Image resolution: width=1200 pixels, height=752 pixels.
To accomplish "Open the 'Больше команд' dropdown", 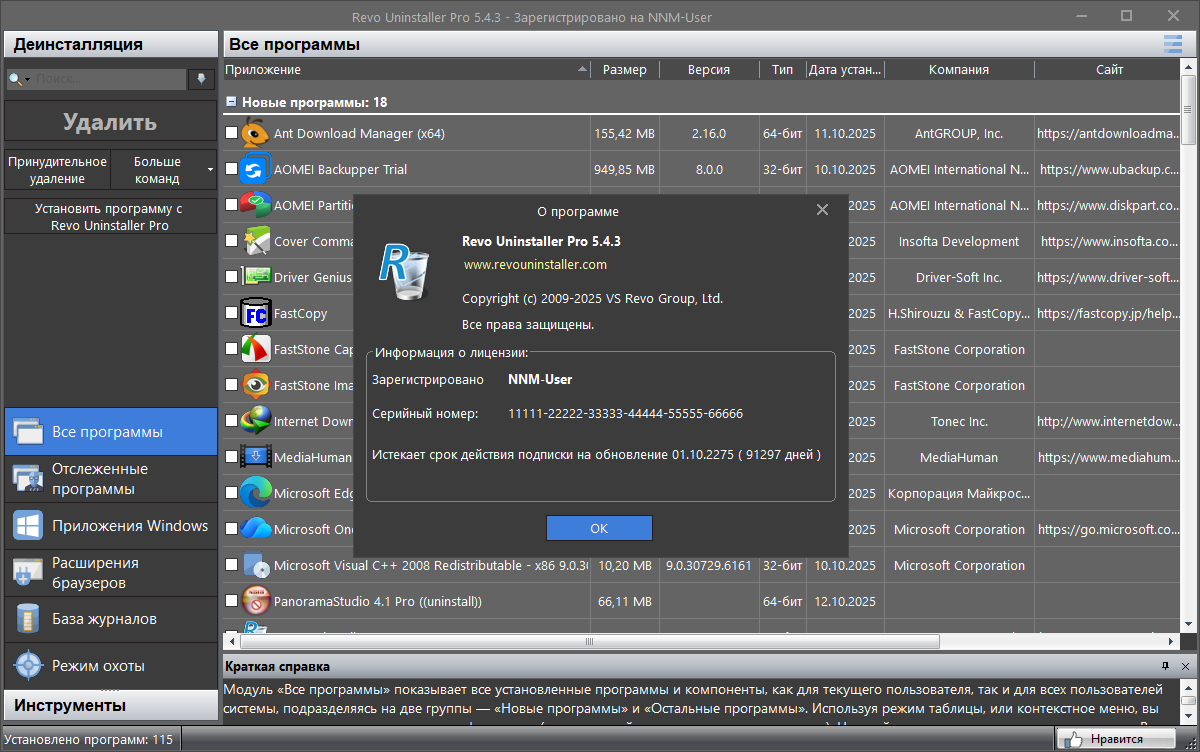I will point(162,170).
